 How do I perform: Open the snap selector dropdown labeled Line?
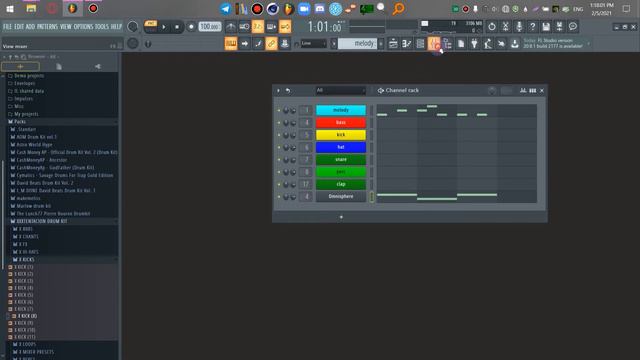pos(313,43)
